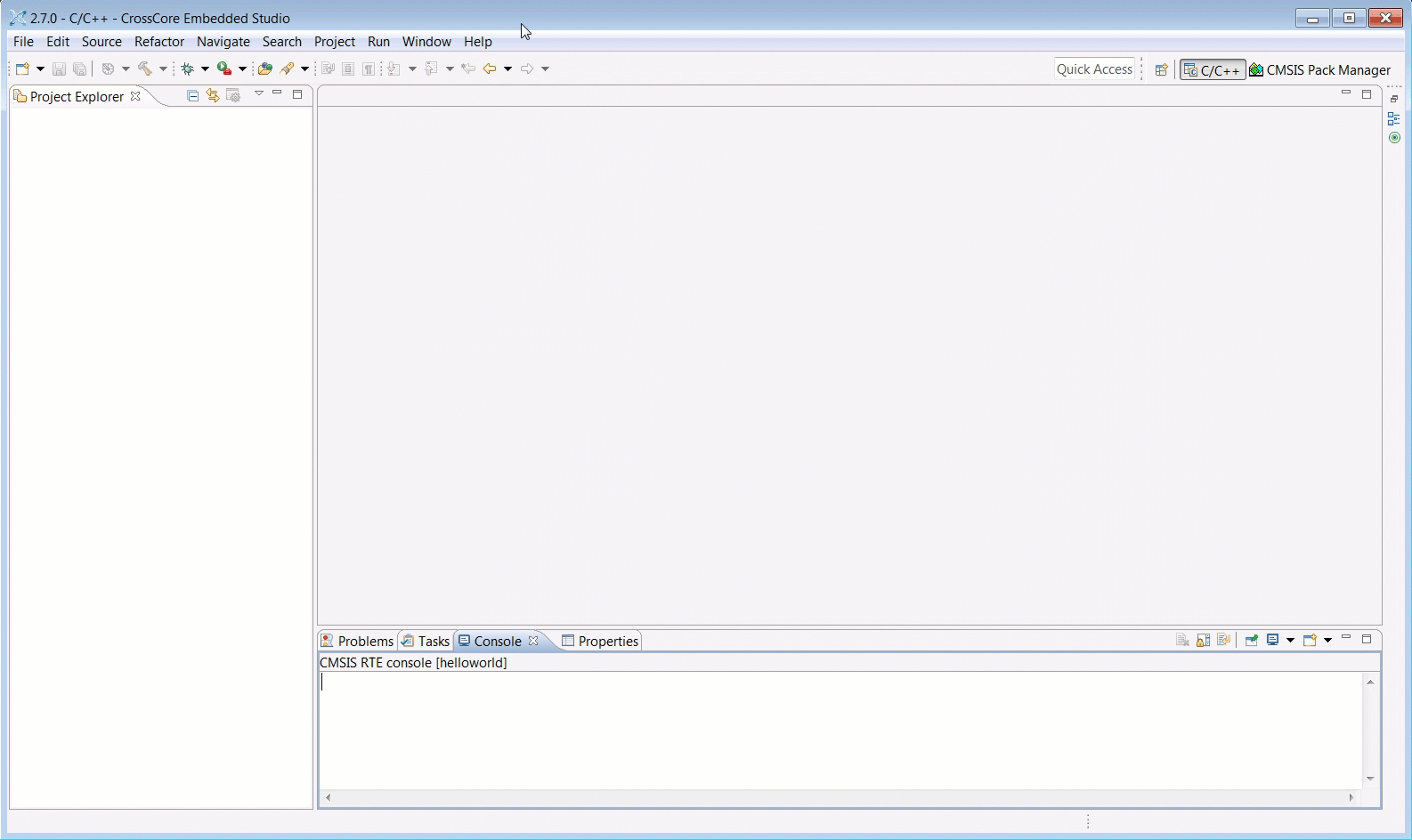Screen dimensions: 1412x840
Task: Toggle Word Wrap in the Console toolbar
Action: 1224,640
